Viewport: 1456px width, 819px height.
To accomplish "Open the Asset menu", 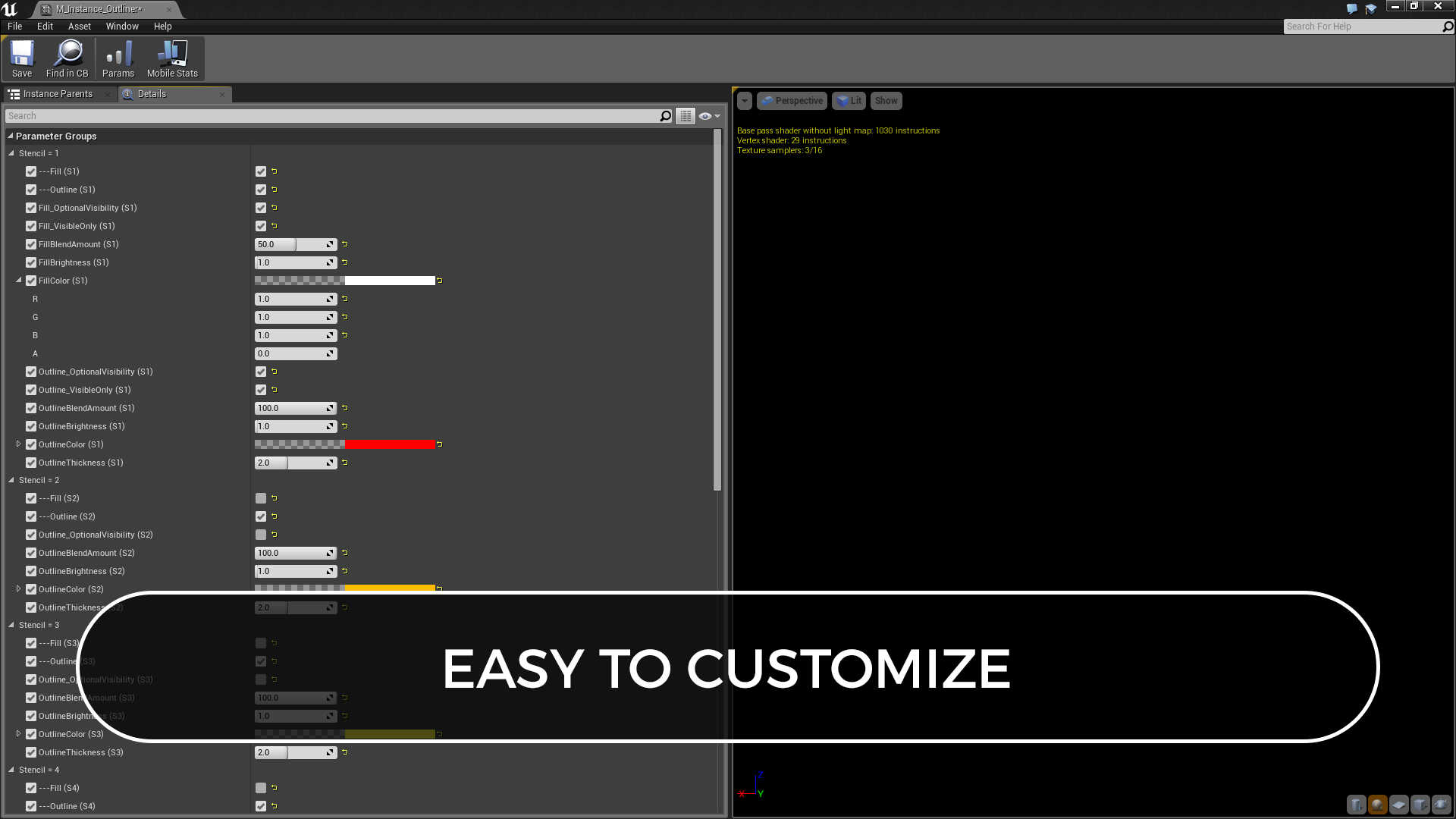I will pyautogui.click(x=80, y=27).
